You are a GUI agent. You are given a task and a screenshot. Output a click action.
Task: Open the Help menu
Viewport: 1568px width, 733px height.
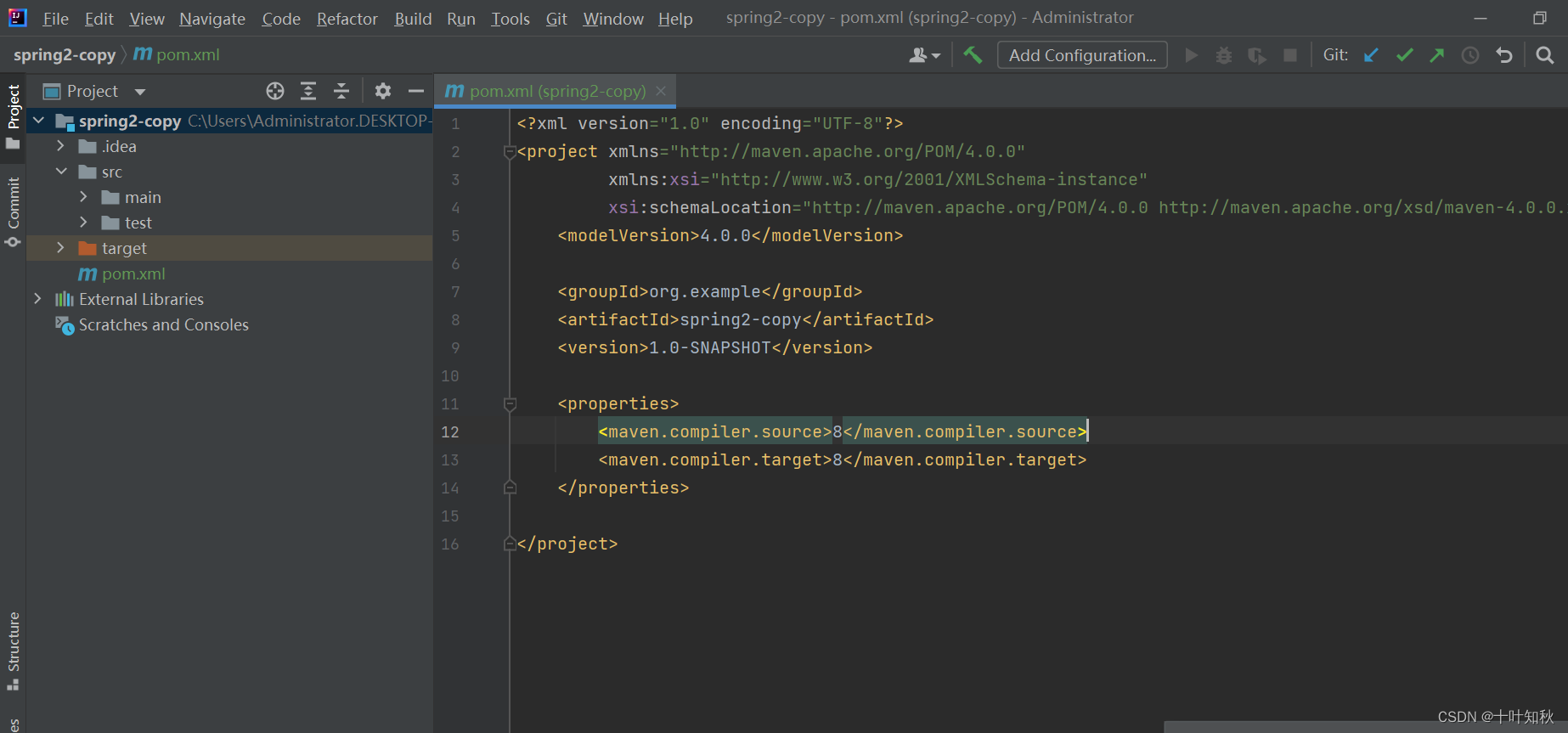click(x=675, y=19)
